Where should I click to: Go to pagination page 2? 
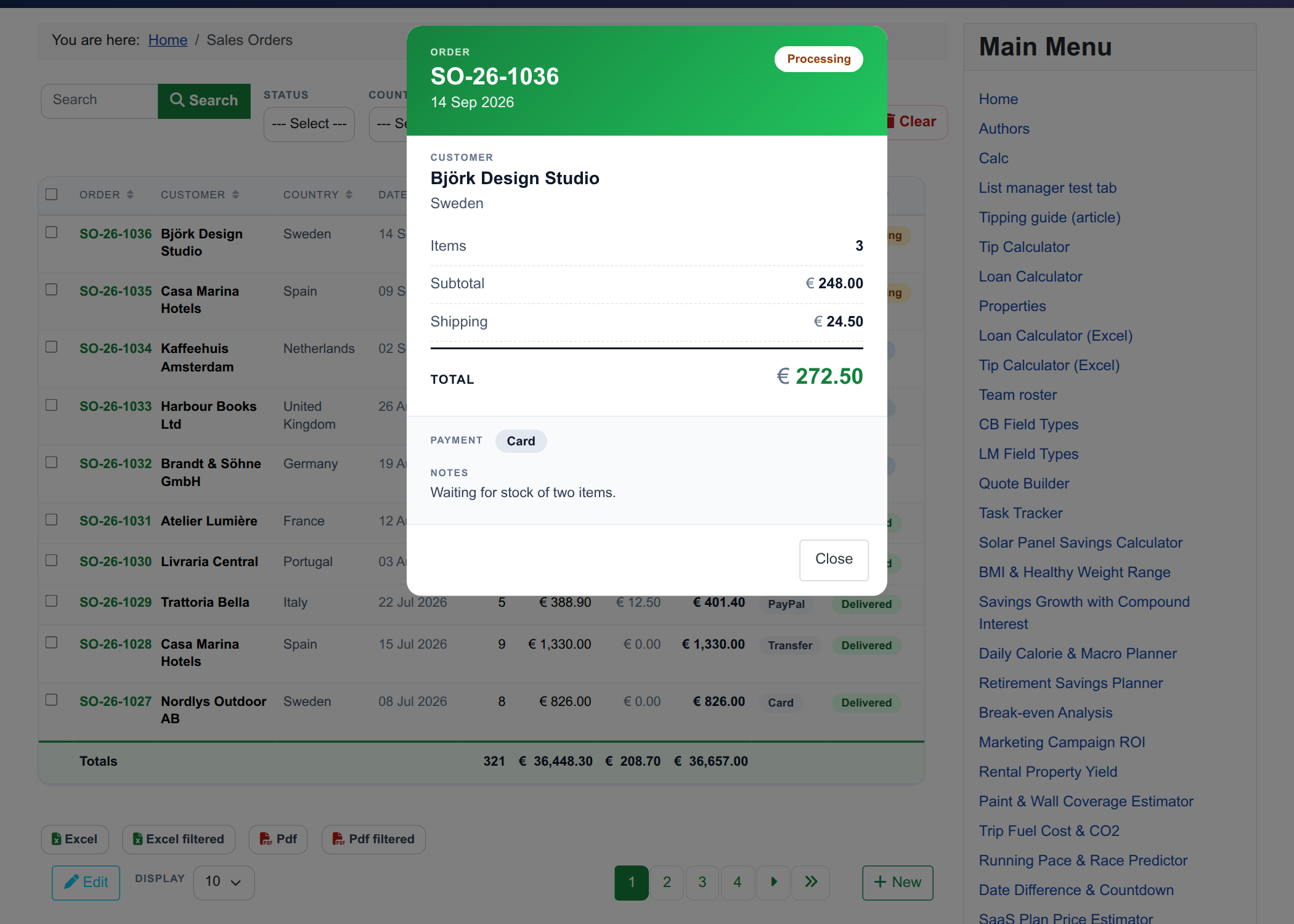(667, 883)
